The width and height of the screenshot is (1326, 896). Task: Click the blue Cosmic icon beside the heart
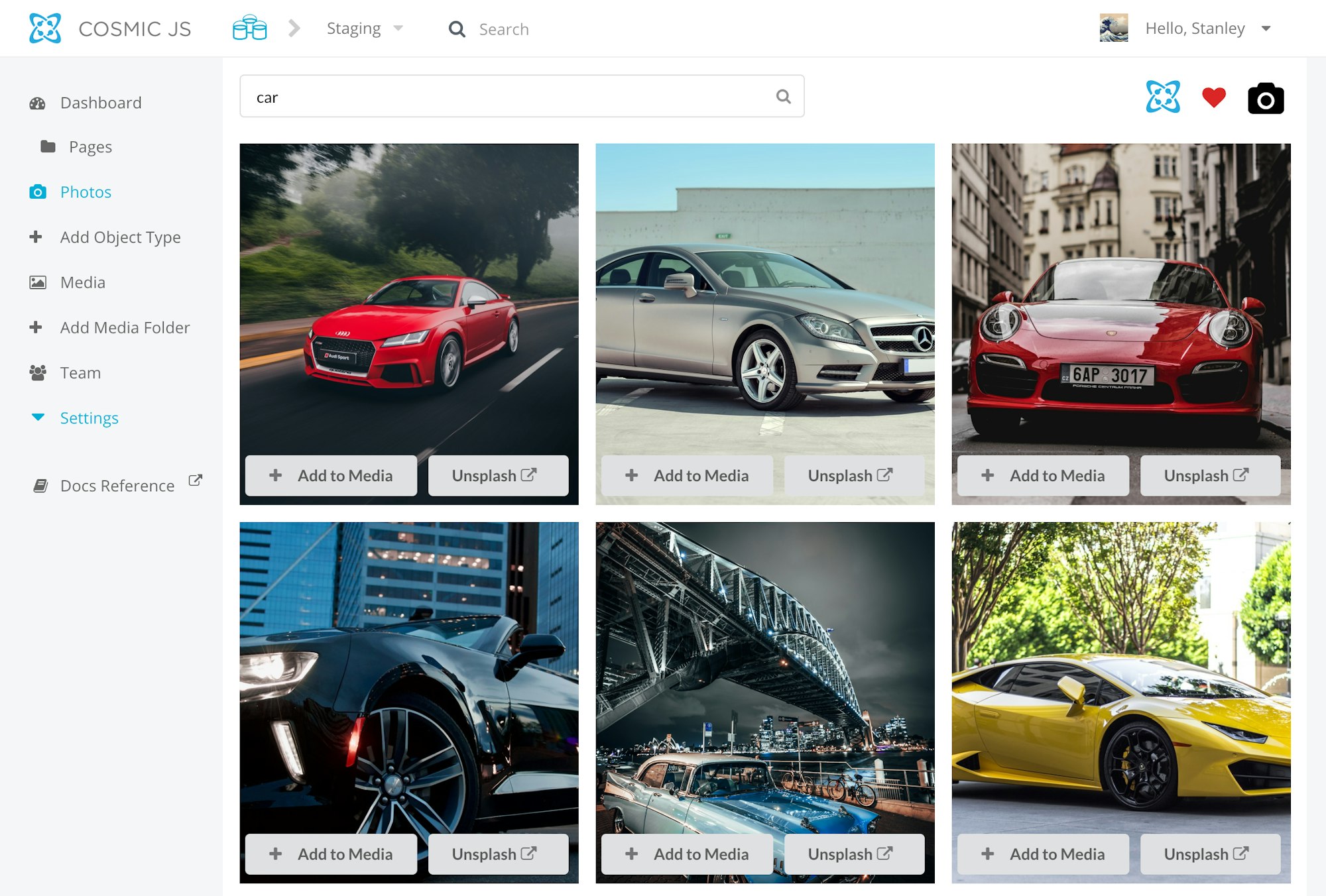(1163, 97)
